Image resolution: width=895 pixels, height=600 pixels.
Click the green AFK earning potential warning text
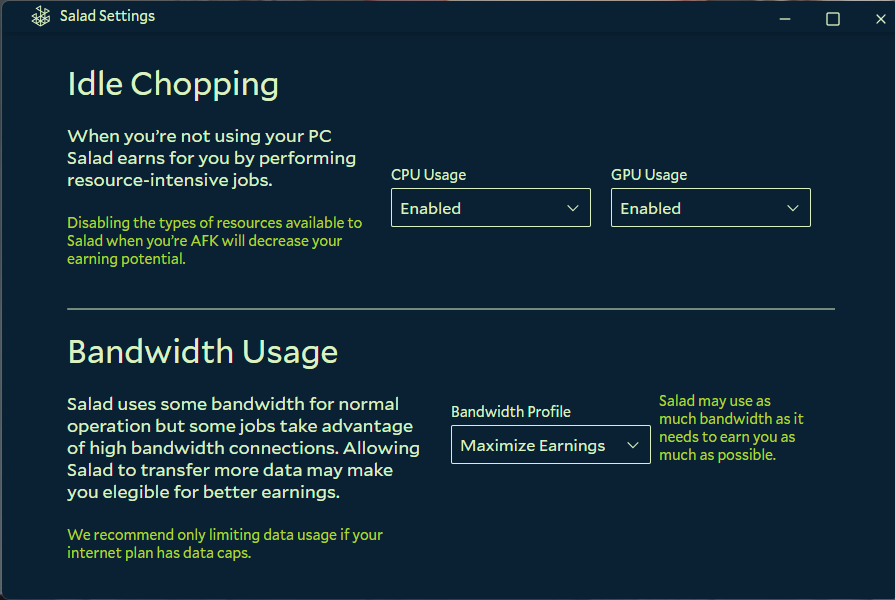pyautogui.click(x=214, y=241)
